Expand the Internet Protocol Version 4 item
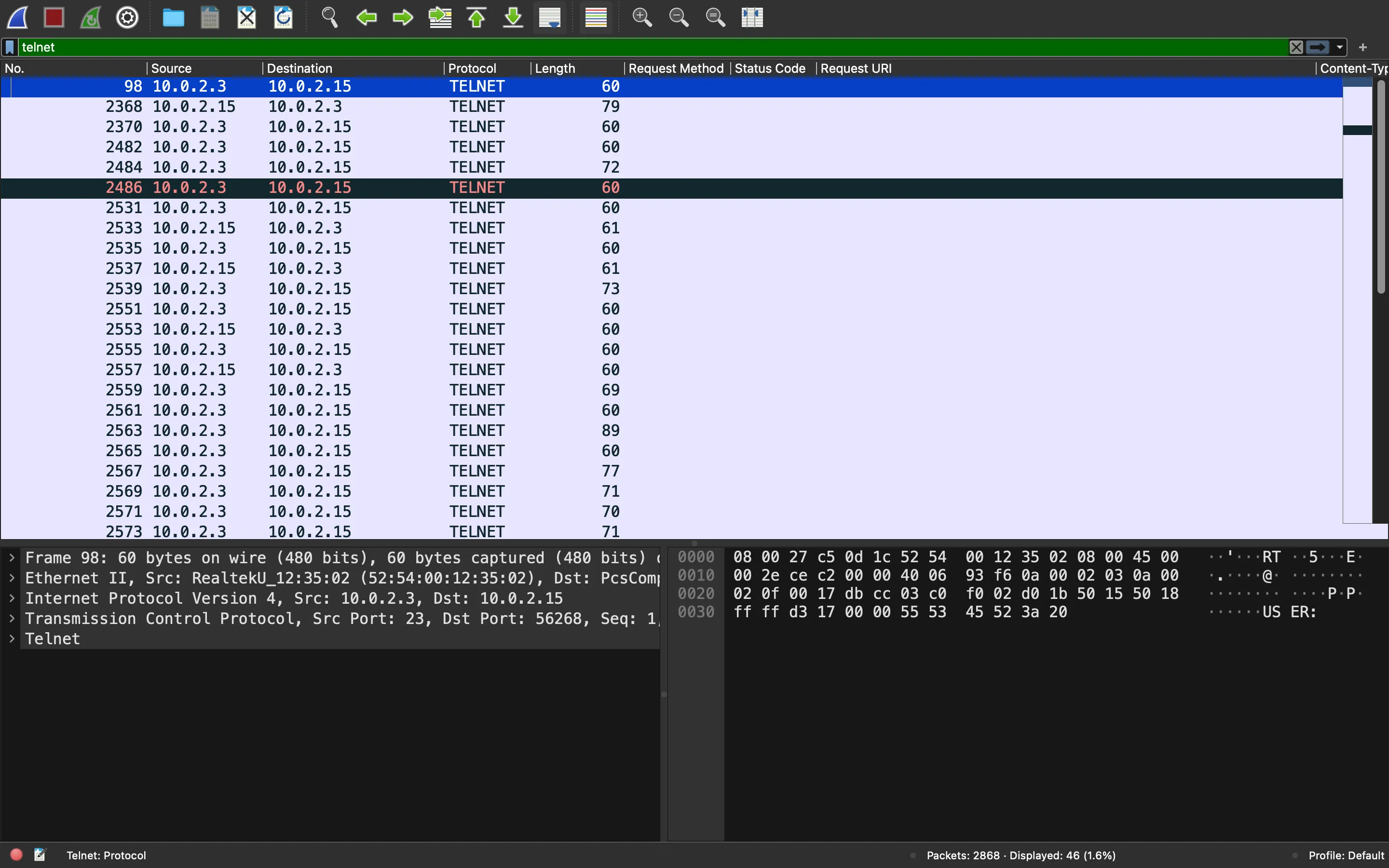The height and width of the screenshot is (868, 1389). coord(12,598)
